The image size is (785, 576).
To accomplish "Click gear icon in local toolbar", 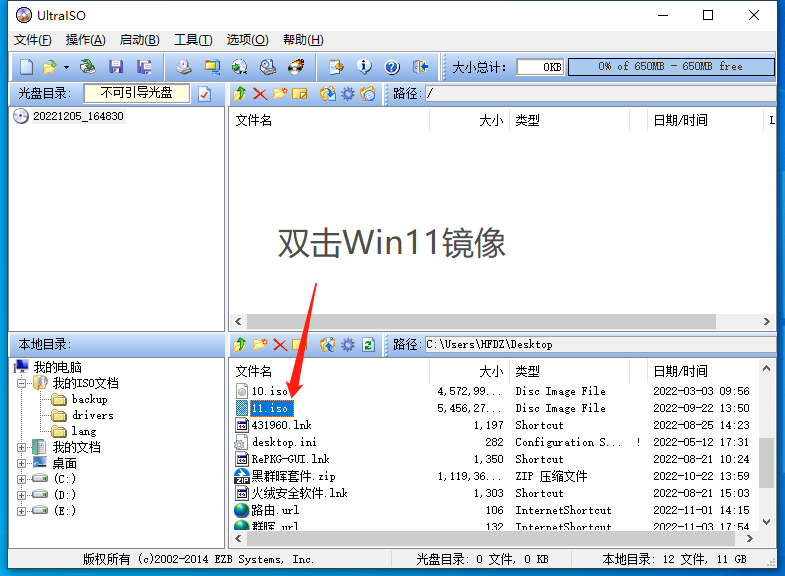I will [x=347, y=344].
